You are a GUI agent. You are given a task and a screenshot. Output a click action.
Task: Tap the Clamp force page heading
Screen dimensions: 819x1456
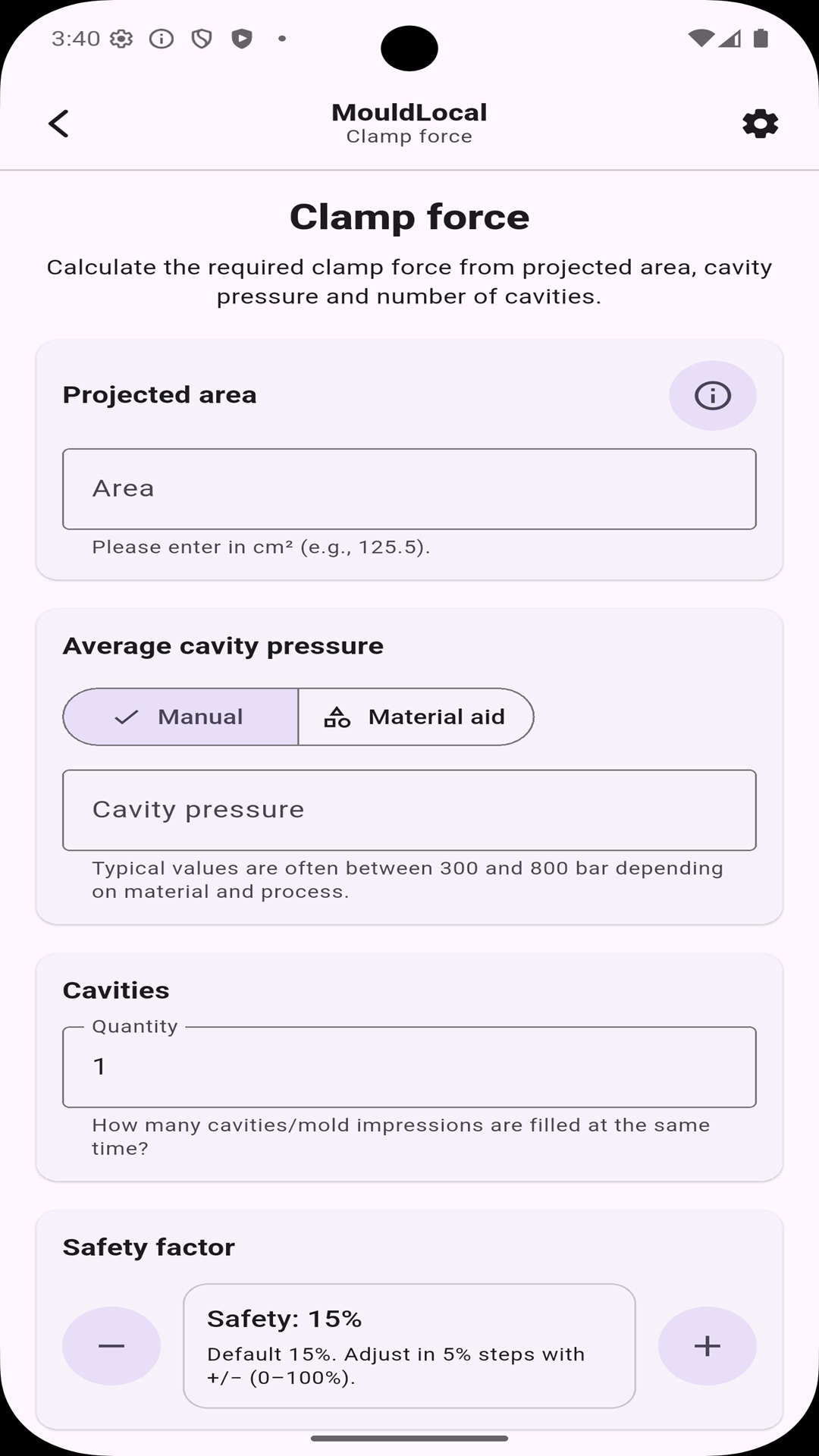point(409,217)
